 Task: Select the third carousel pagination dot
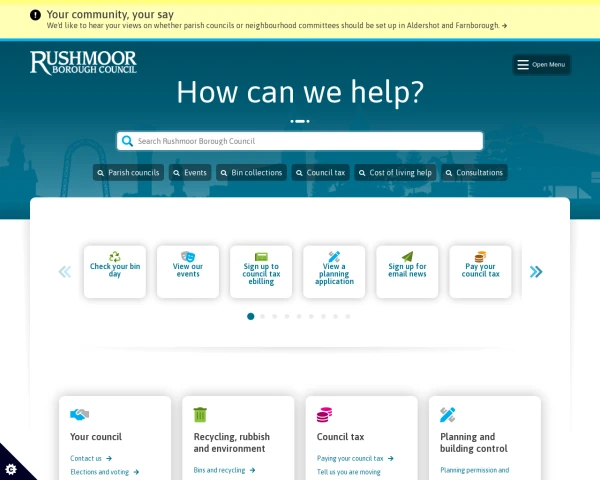coord(275,316)
